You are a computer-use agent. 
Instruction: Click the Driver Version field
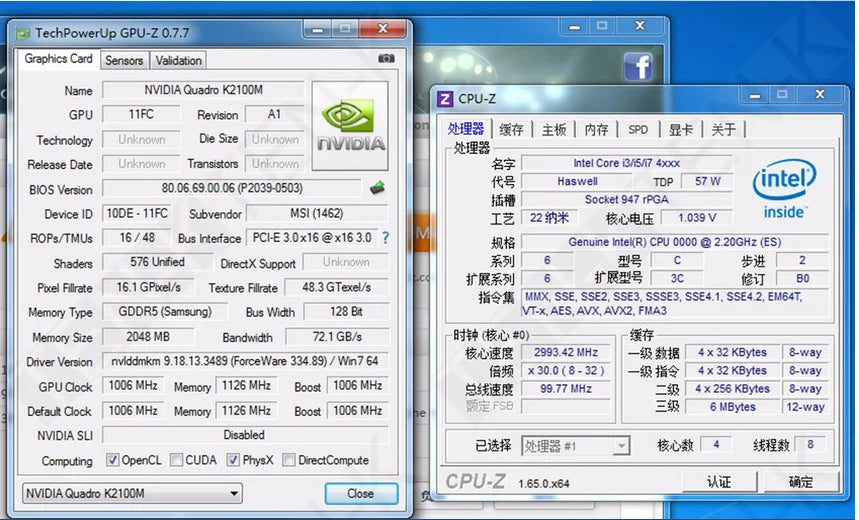pyautogui.click(x=245, y=361)
